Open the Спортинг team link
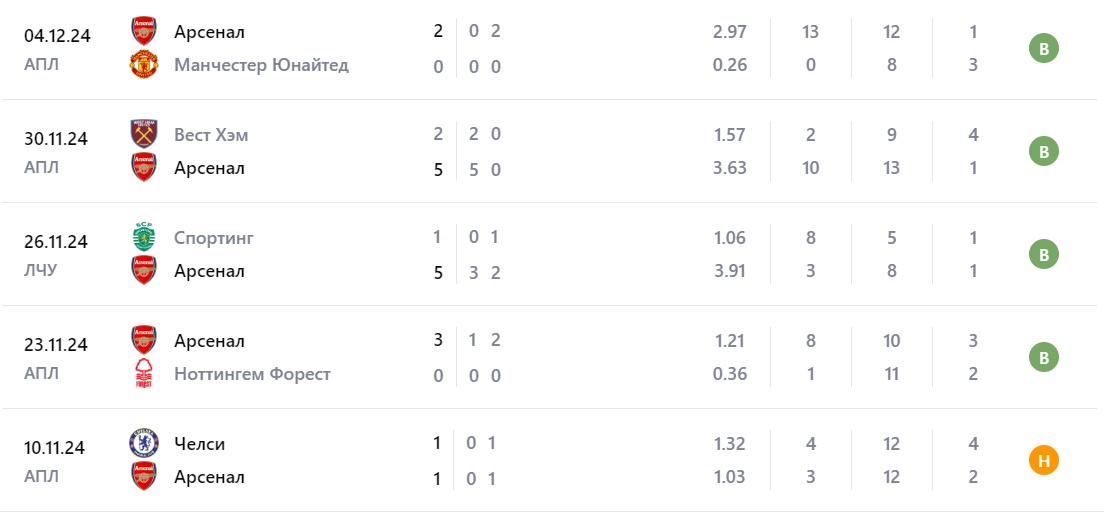The height and width of the screenshot is (513, 1104). [x=214, y=237]
